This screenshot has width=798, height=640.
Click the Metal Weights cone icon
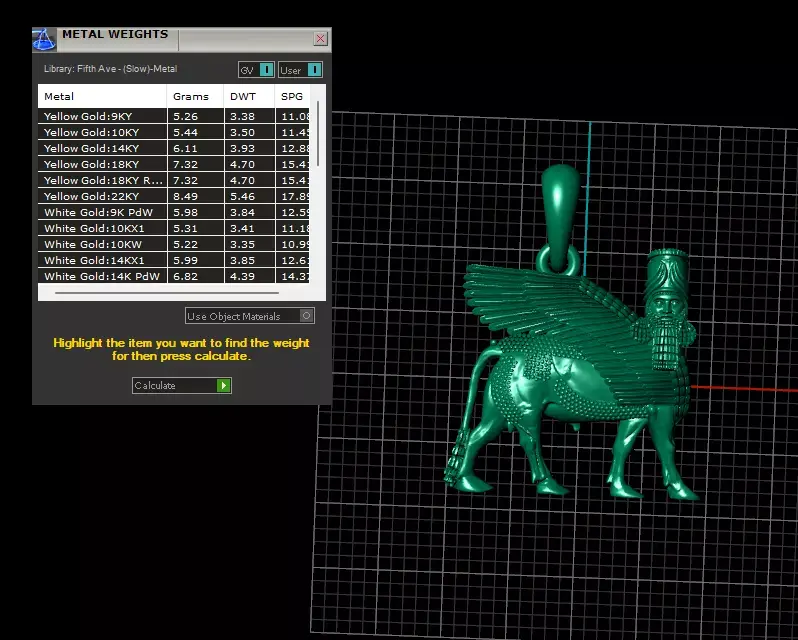tap(44, 40)
